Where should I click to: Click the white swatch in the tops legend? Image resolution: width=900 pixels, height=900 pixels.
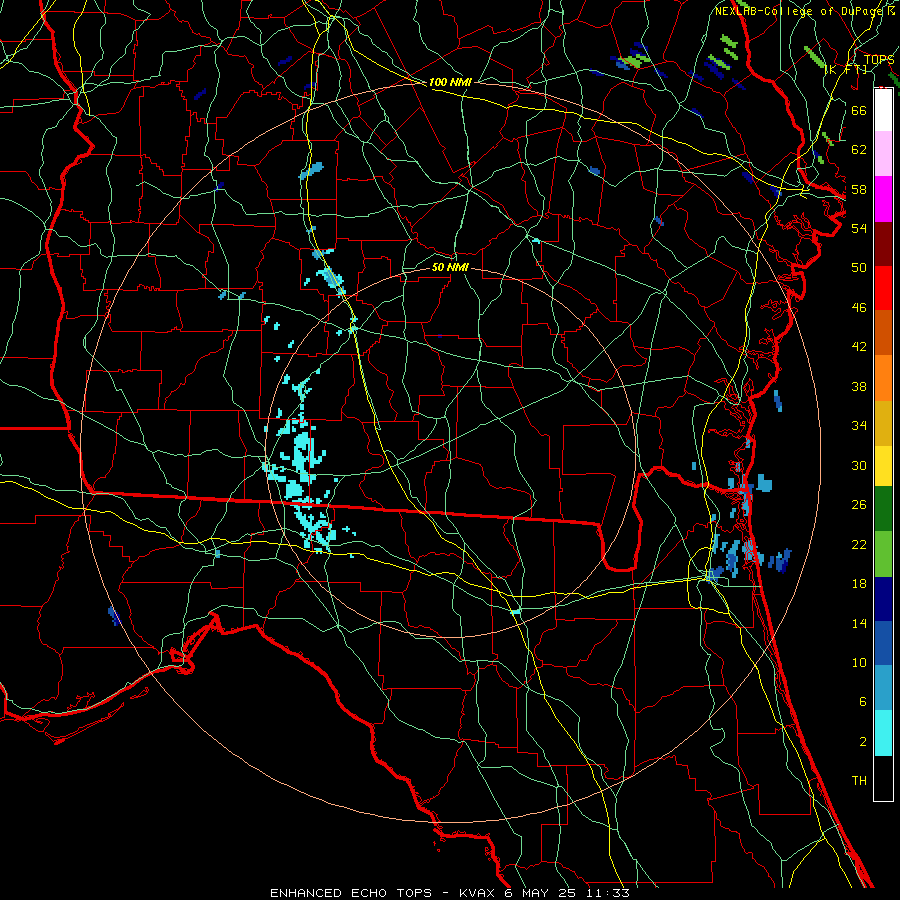pyautogui.click(x=883, y=110)
